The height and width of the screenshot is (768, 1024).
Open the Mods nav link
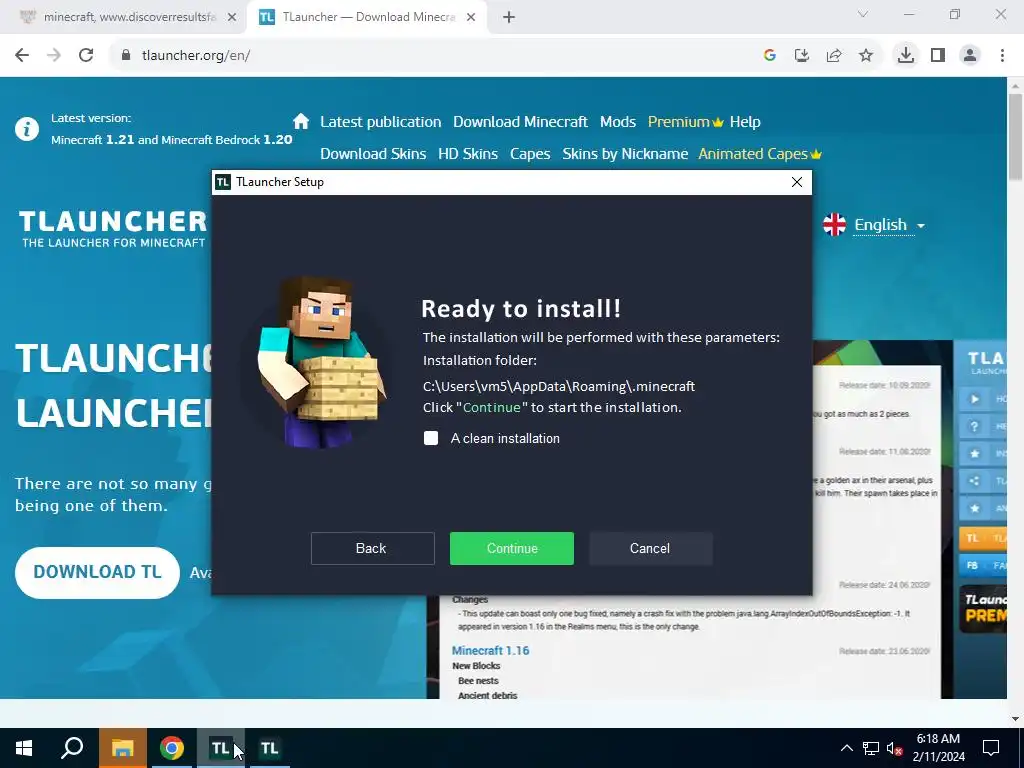click(618, 122)
